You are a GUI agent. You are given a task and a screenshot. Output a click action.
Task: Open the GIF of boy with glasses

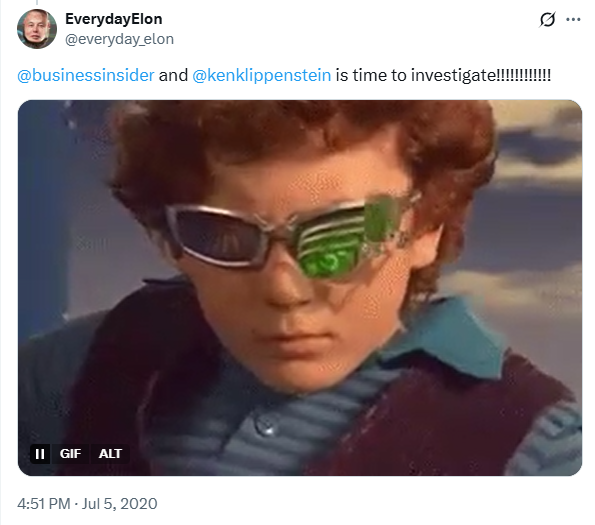300,288
